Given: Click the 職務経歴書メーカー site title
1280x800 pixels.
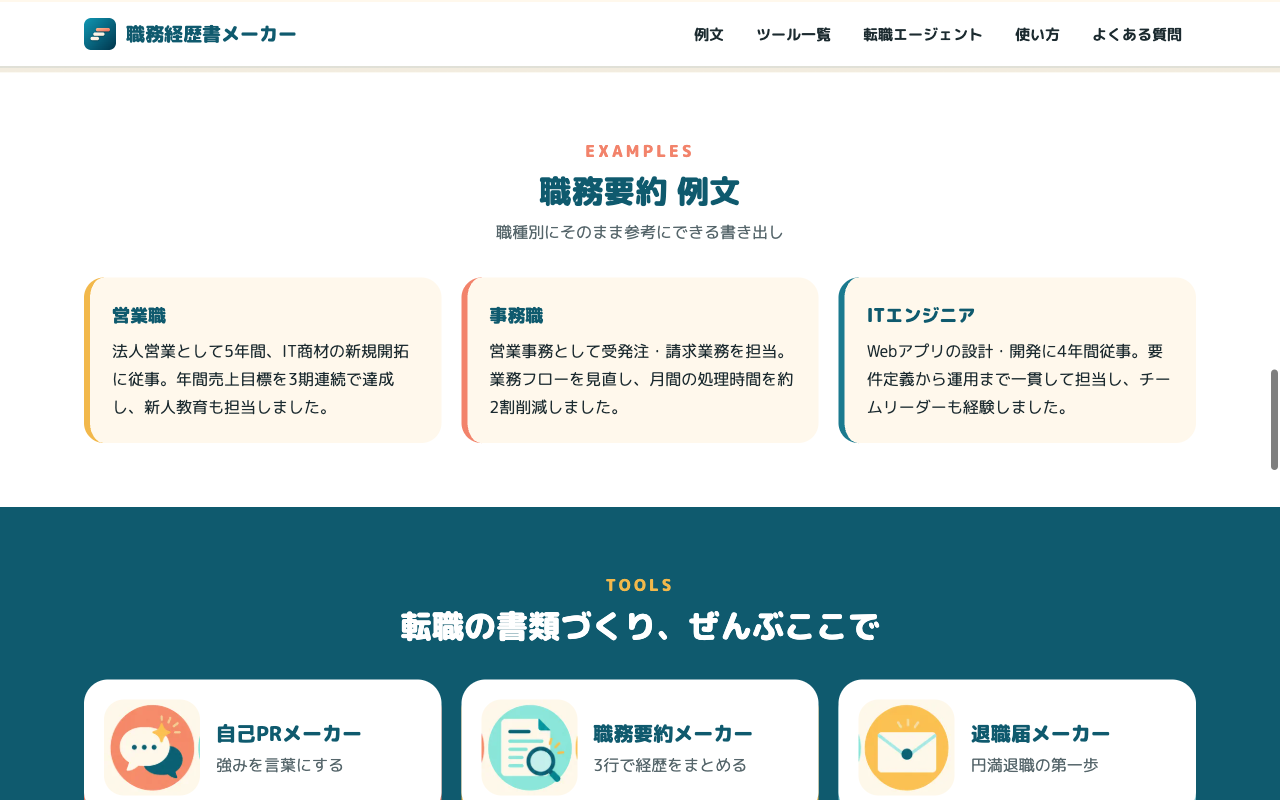Looking at the screenshot, I should pos(211,35).
